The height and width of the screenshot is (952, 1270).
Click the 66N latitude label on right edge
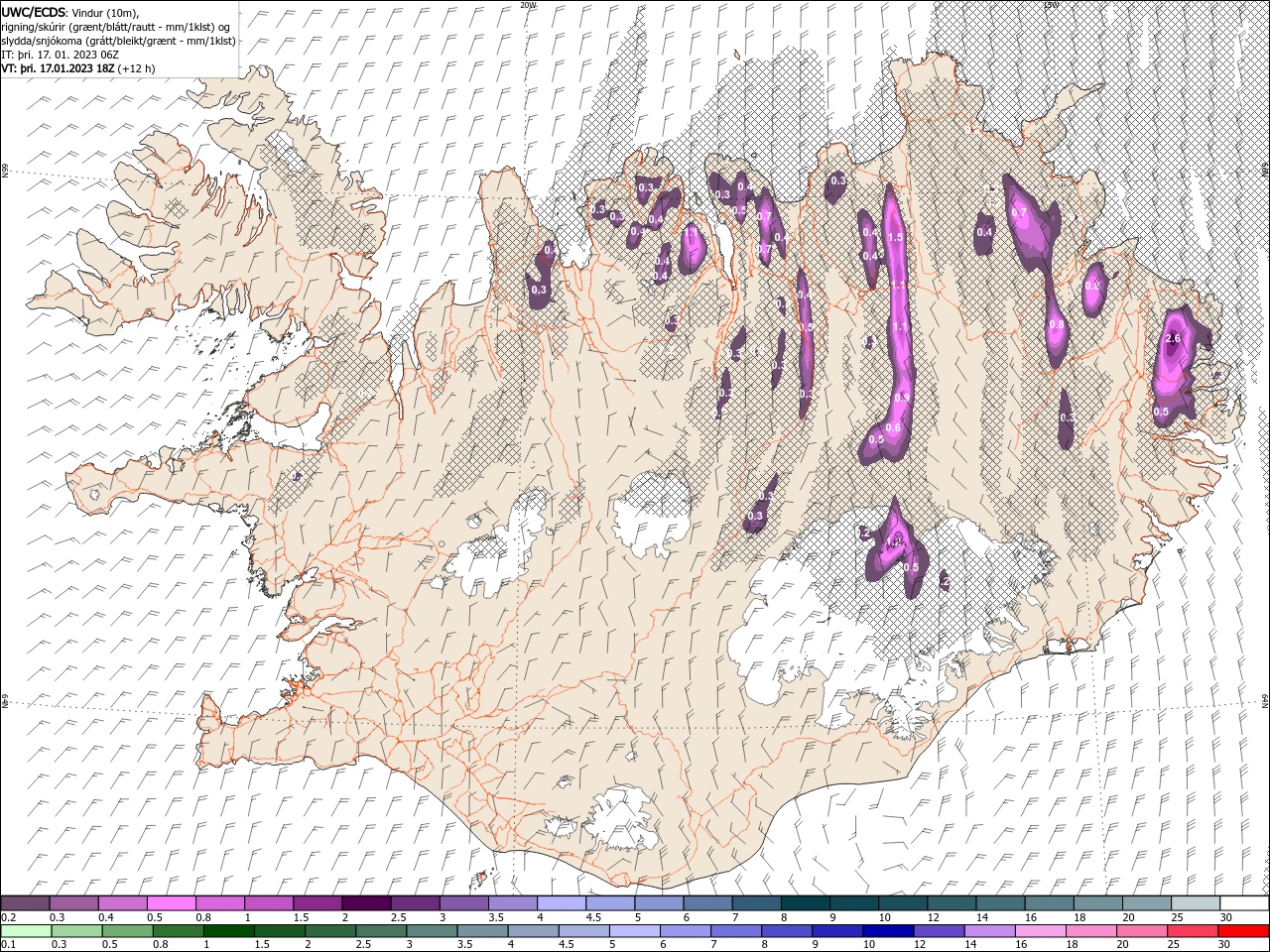(x=1265, y=170)
